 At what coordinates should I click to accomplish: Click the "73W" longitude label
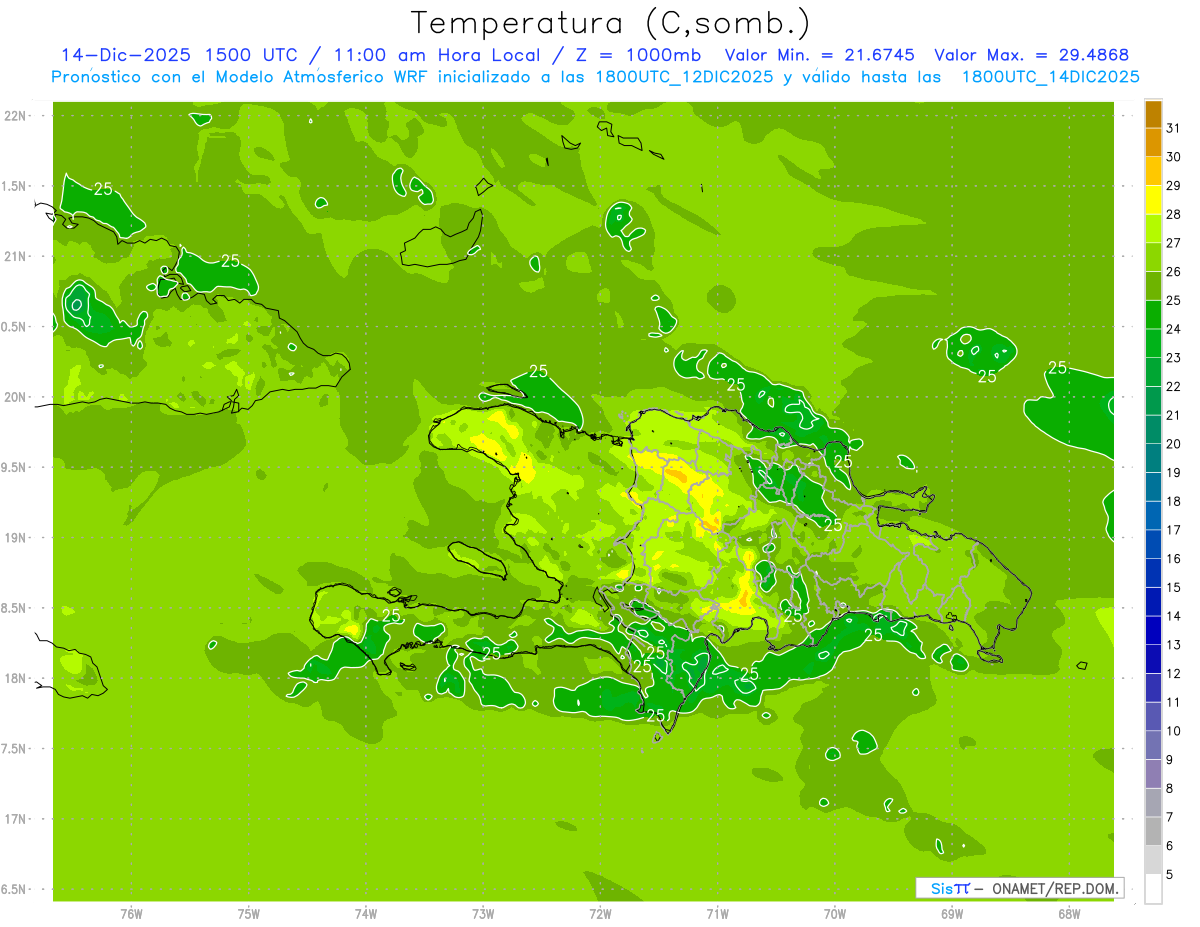[483, 914]
